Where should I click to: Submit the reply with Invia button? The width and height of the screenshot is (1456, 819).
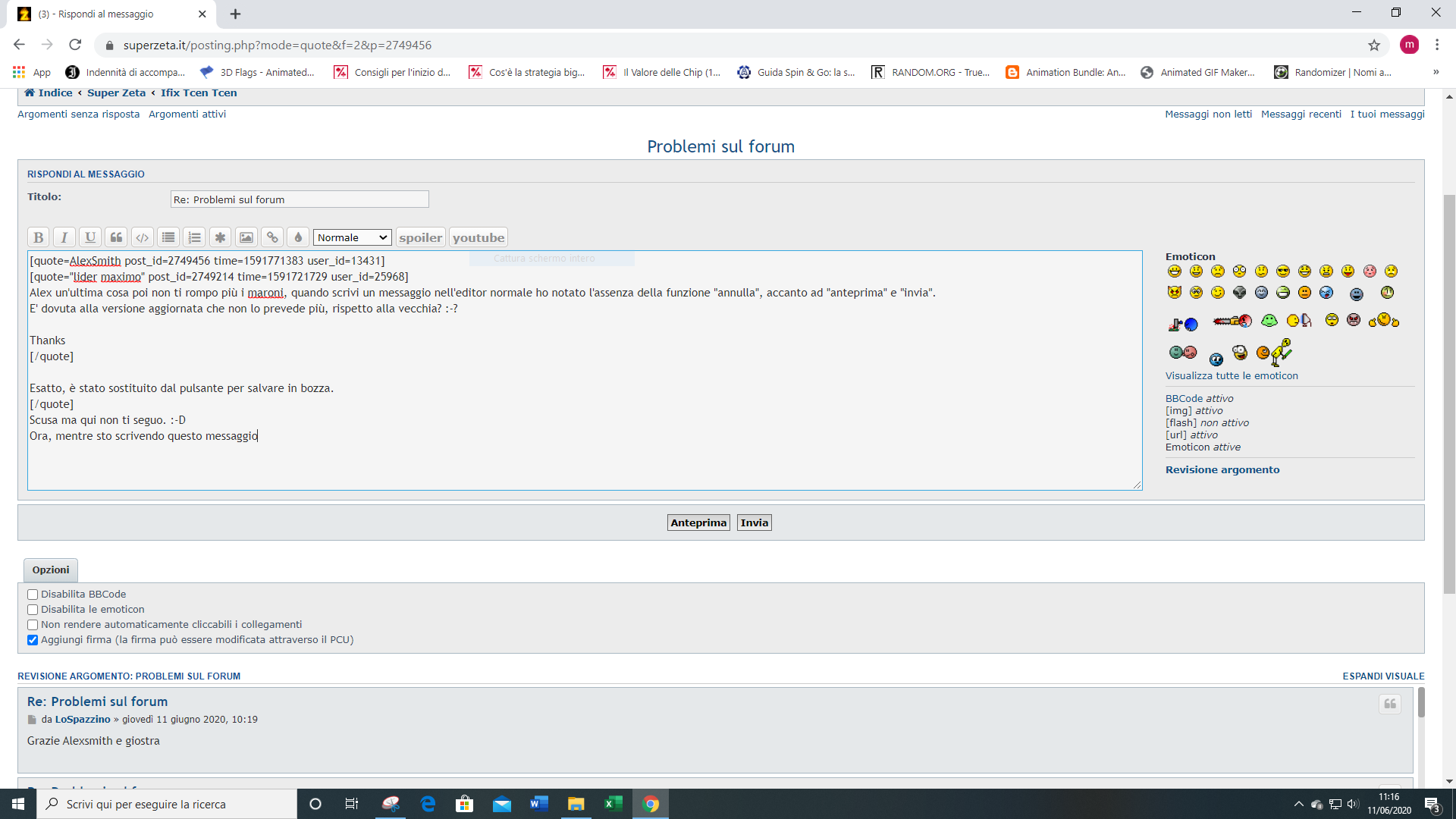[x=754, y=522]
